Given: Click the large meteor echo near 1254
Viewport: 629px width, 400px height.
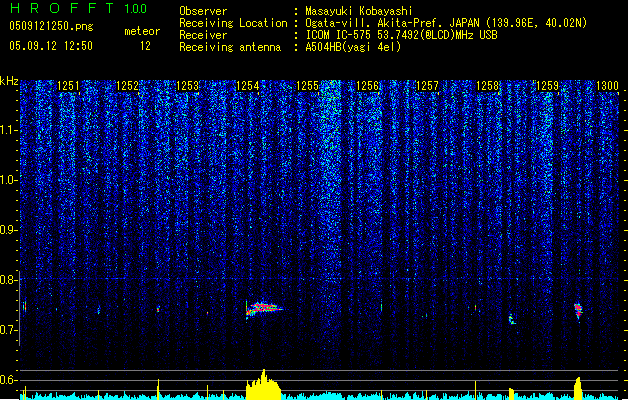Looking at the screenshot, I should coord(264,309).
